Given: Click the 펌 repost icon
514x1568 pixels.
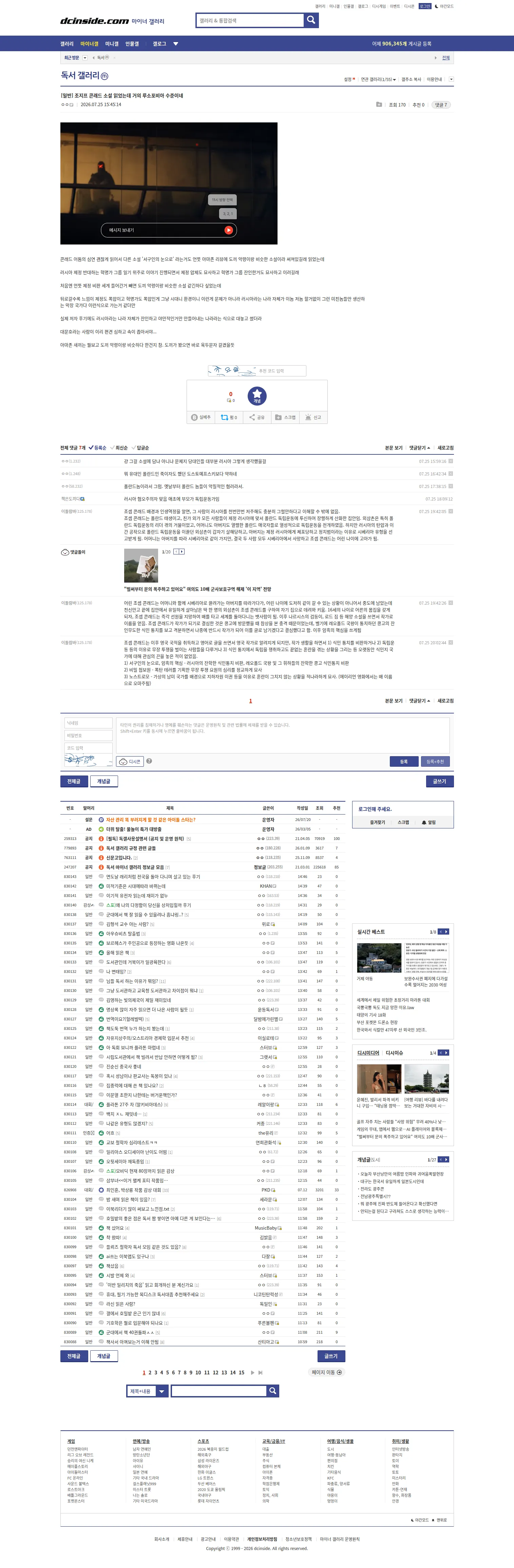Looking at the screenshot, I should pos(224,417).
